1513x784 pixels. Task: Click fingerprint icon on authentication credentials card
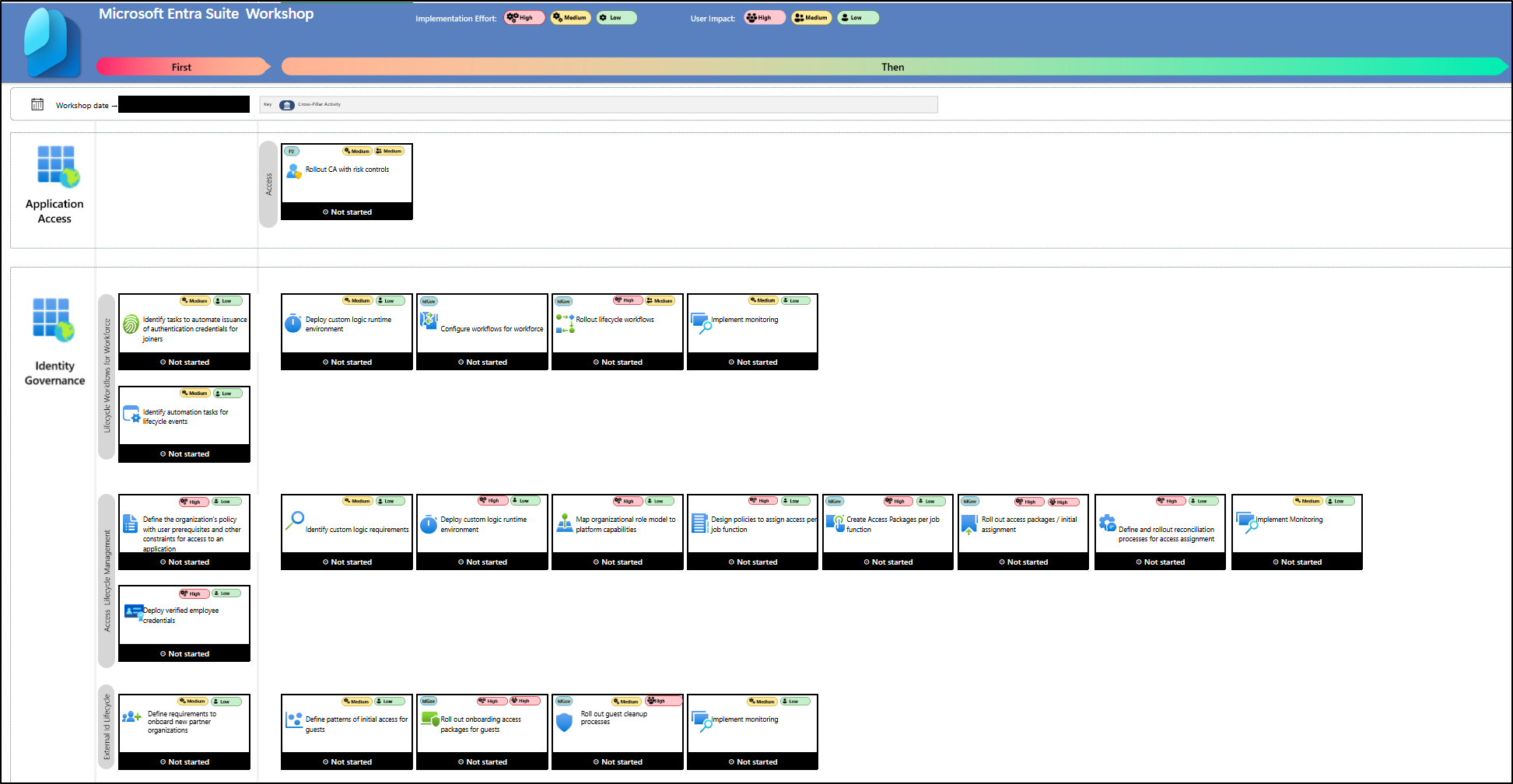coord(131,324)
